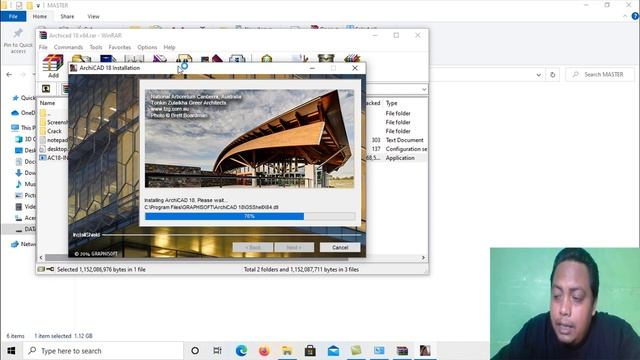Click the WinRAR horizontal scrollbar left arrow
The height and width of the screenshot is (360, 640).
(x=41, y=258)
